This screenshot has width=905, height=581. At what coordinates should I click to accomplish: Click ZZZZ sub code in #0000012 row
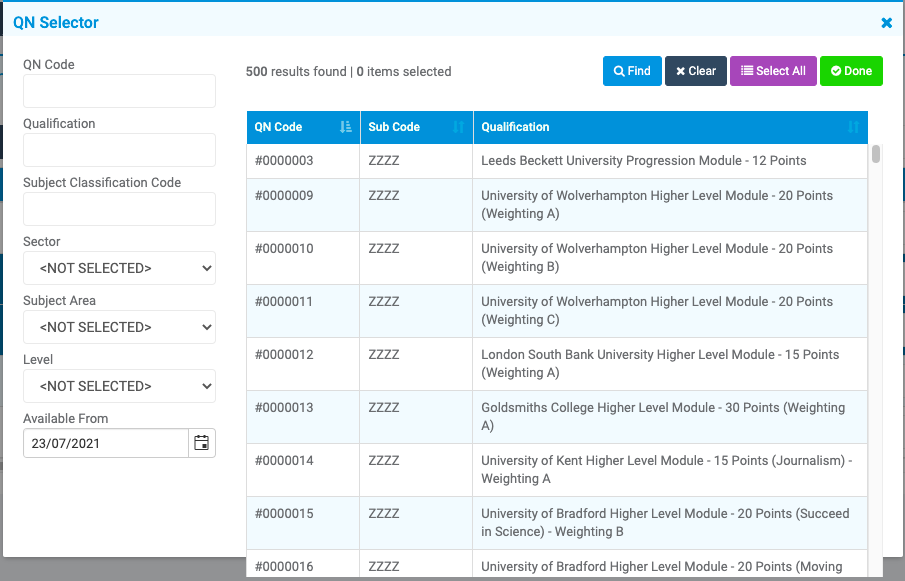click(x=384, y=355)
